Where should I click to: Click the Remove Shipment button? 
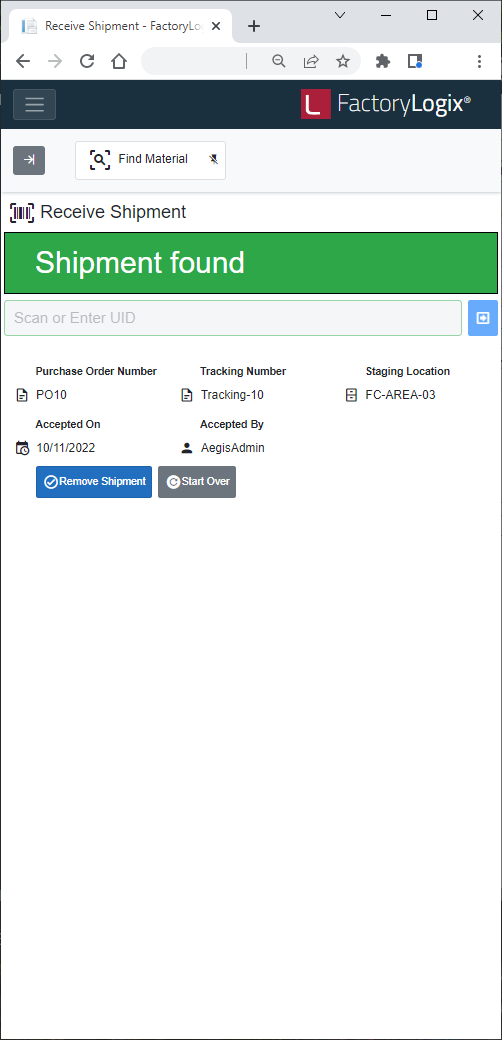[94, 482]
